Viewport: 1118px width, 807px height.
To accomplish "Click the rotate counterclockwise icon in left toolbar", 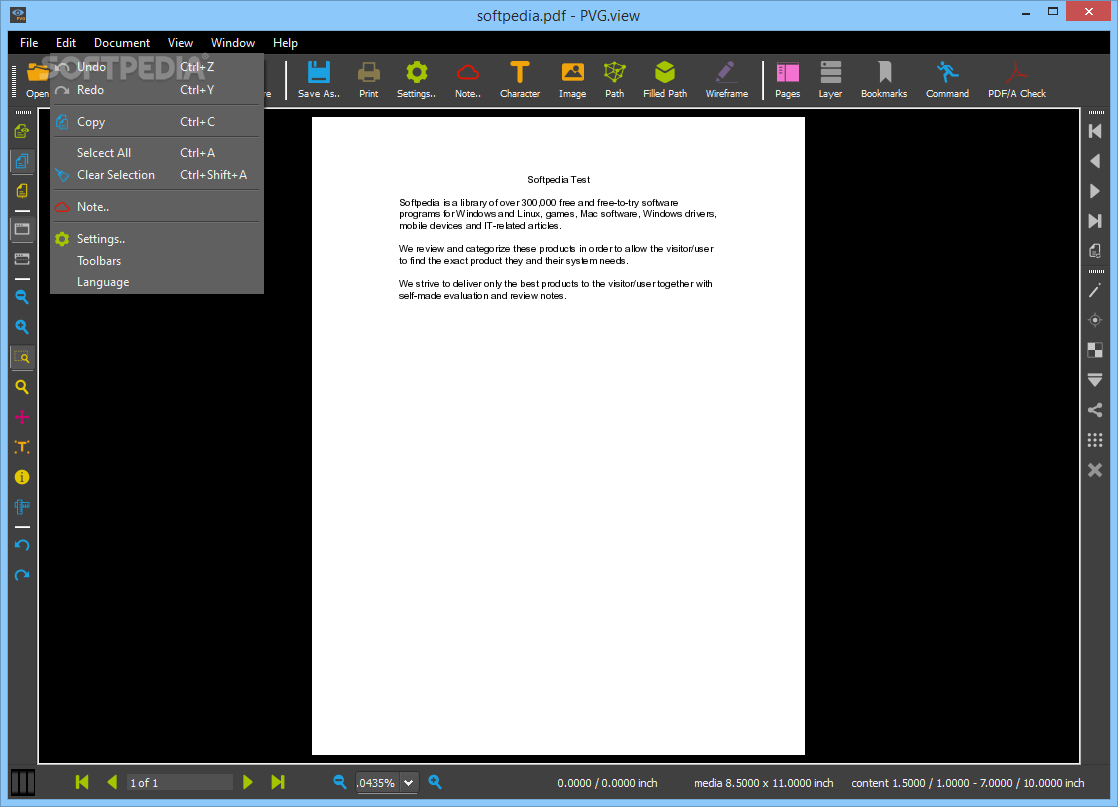I will [x=22, y=545].
